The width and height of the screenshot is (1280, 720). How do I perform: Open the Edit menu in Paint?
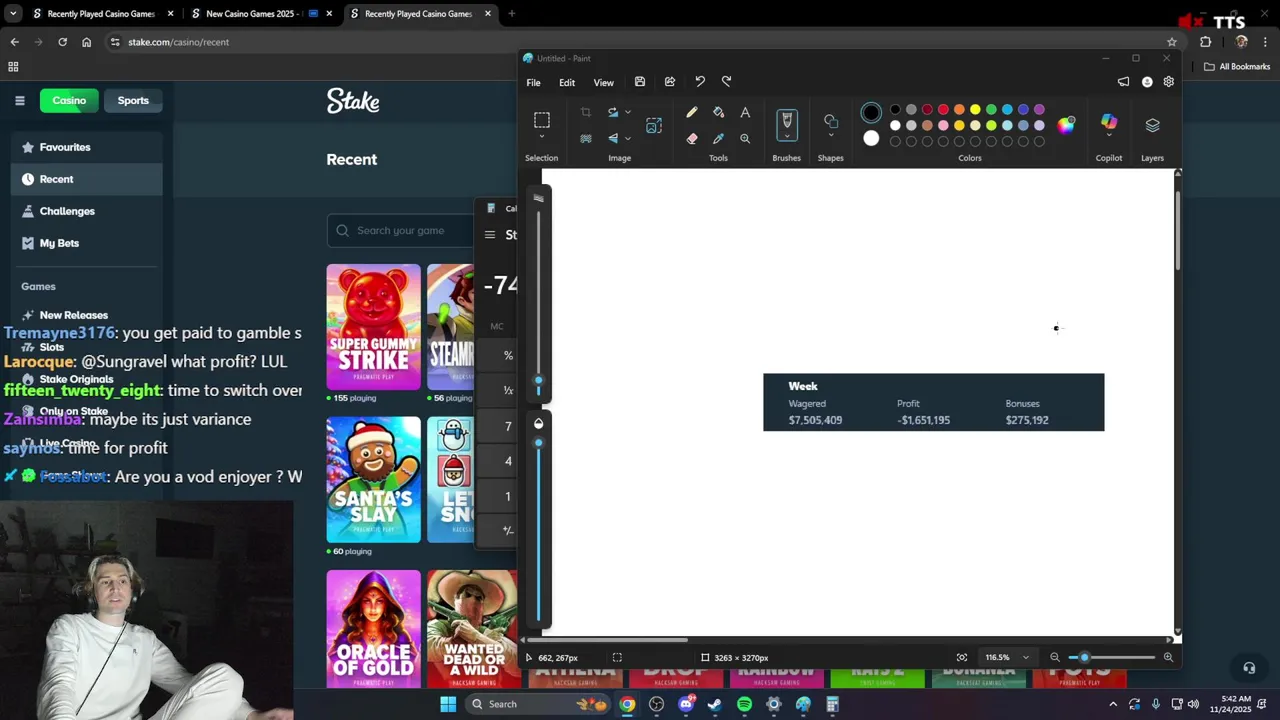pyautogui.click(x=567, y=82)
